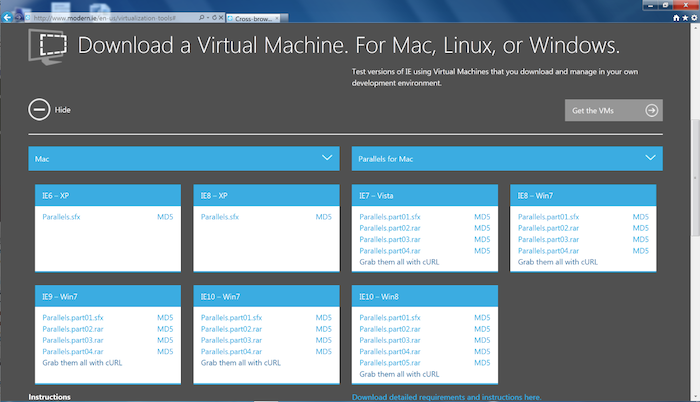Image resolution: width=700 pixels, height=402 pixels.
Task: Download Parallels.part04.rar for IE10 – Win7
Action: [231, 352]
